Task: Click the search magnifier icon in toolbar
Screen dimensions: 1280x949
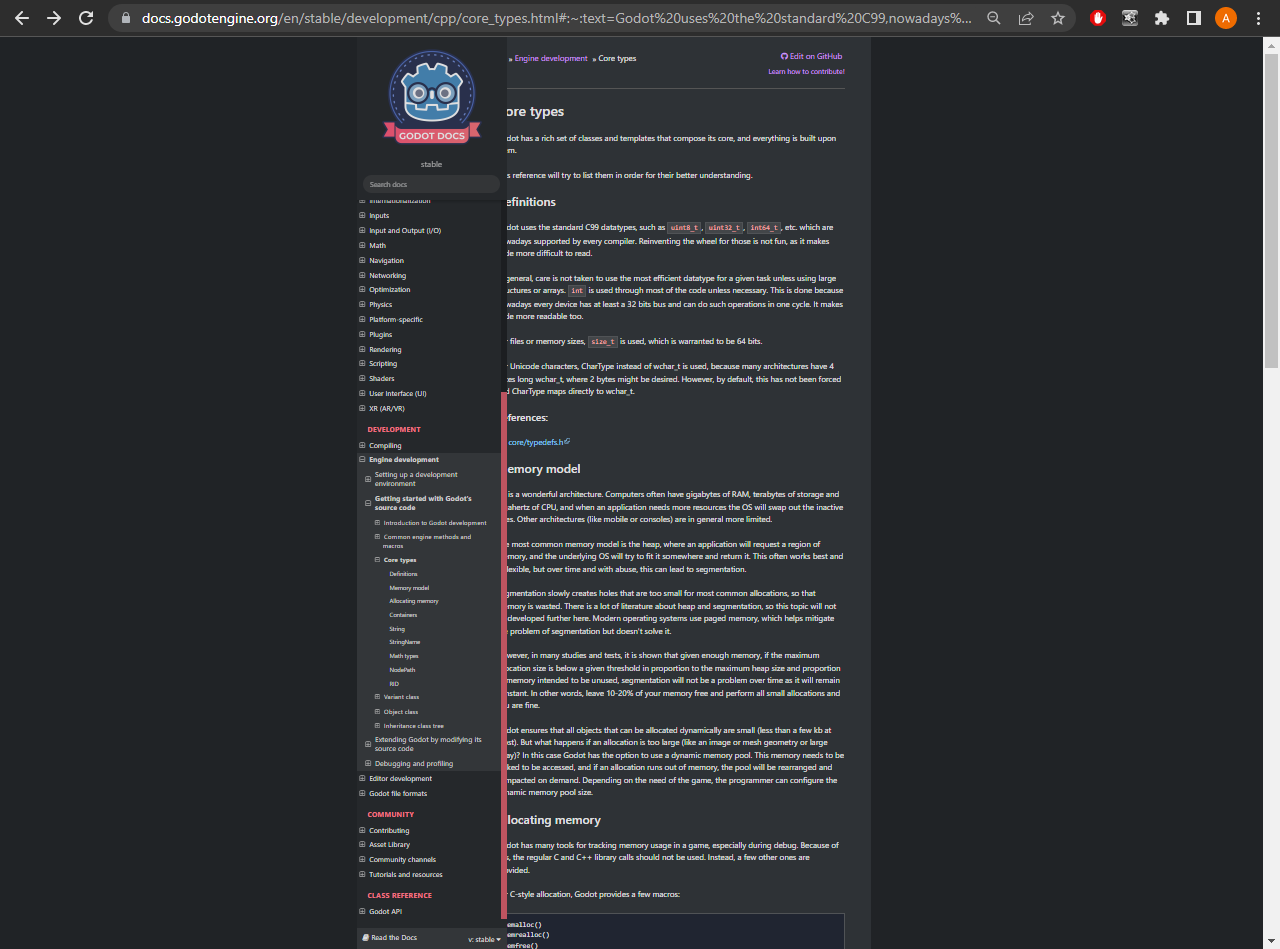Action: tap(993, 17)
